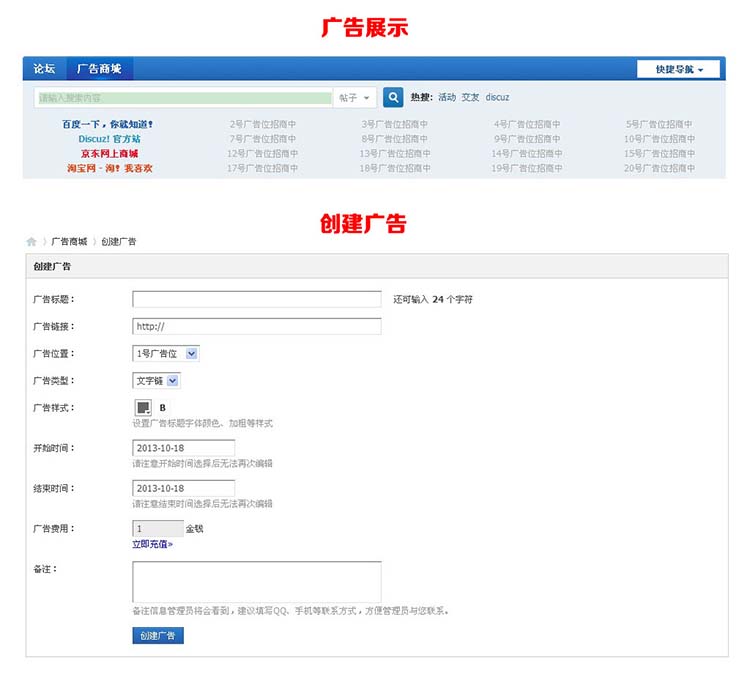
Task: Open the 京东网上商城 ad link
Action: [x=110, y=154]
